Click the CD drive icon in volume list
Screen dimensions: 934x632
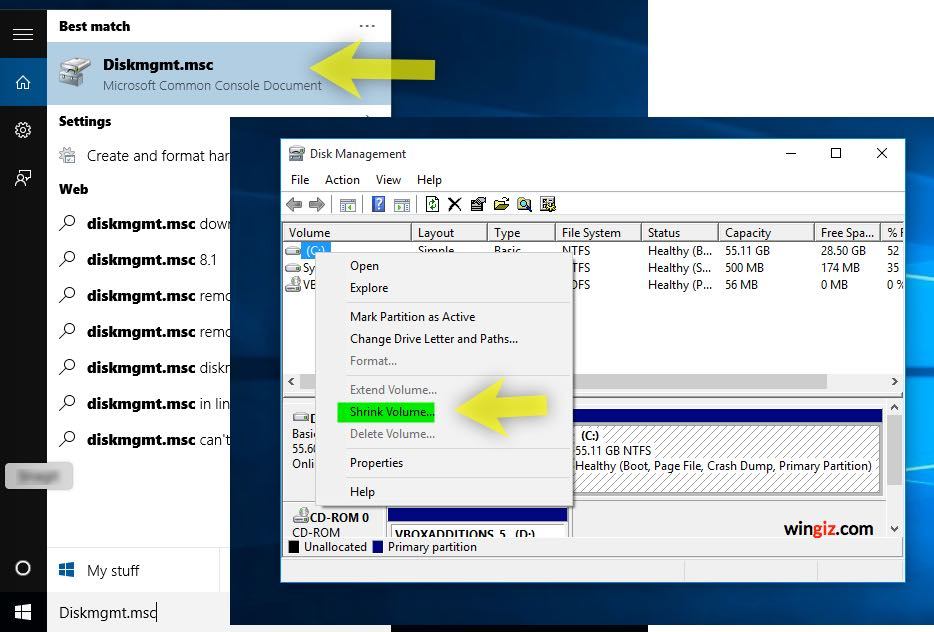(x=293, y=285)
